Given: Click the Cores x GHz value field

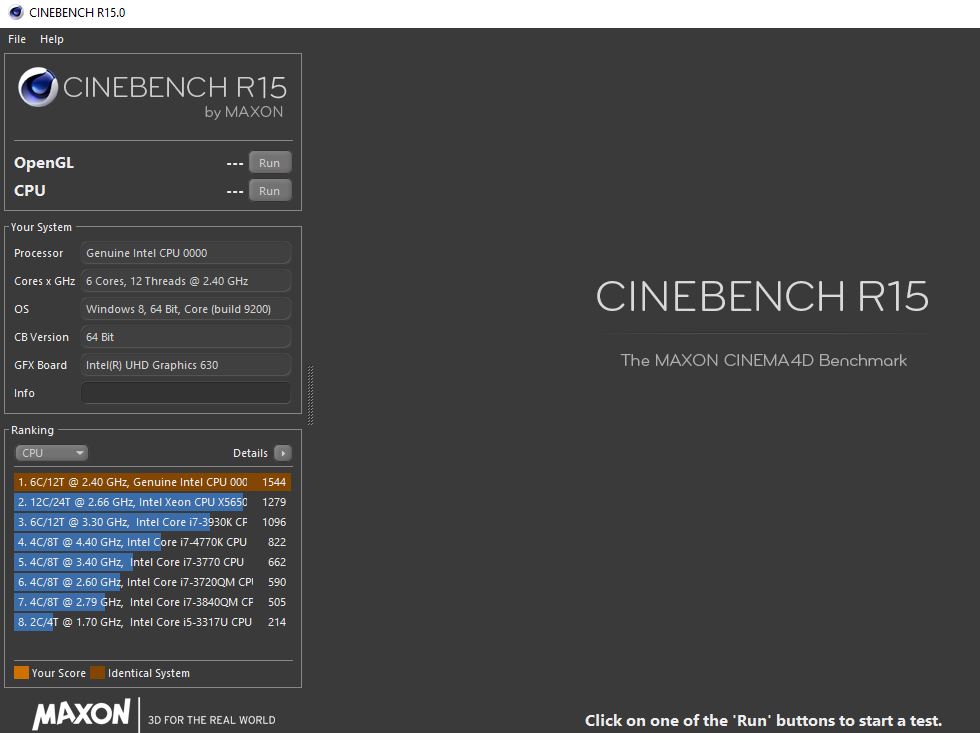Looking at the screenshot, I should pos(186,281).
